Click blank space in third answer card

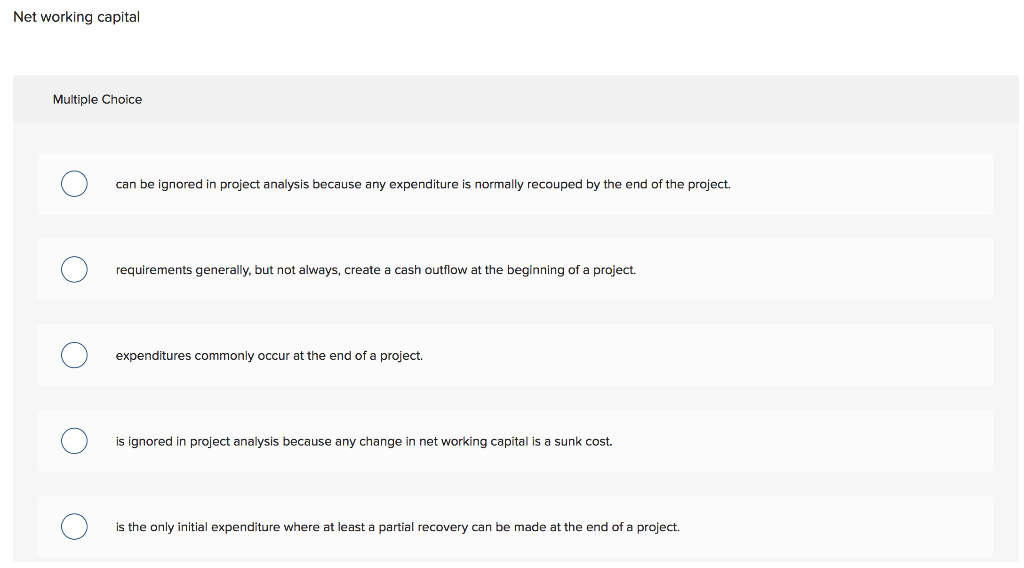point(700,356)
